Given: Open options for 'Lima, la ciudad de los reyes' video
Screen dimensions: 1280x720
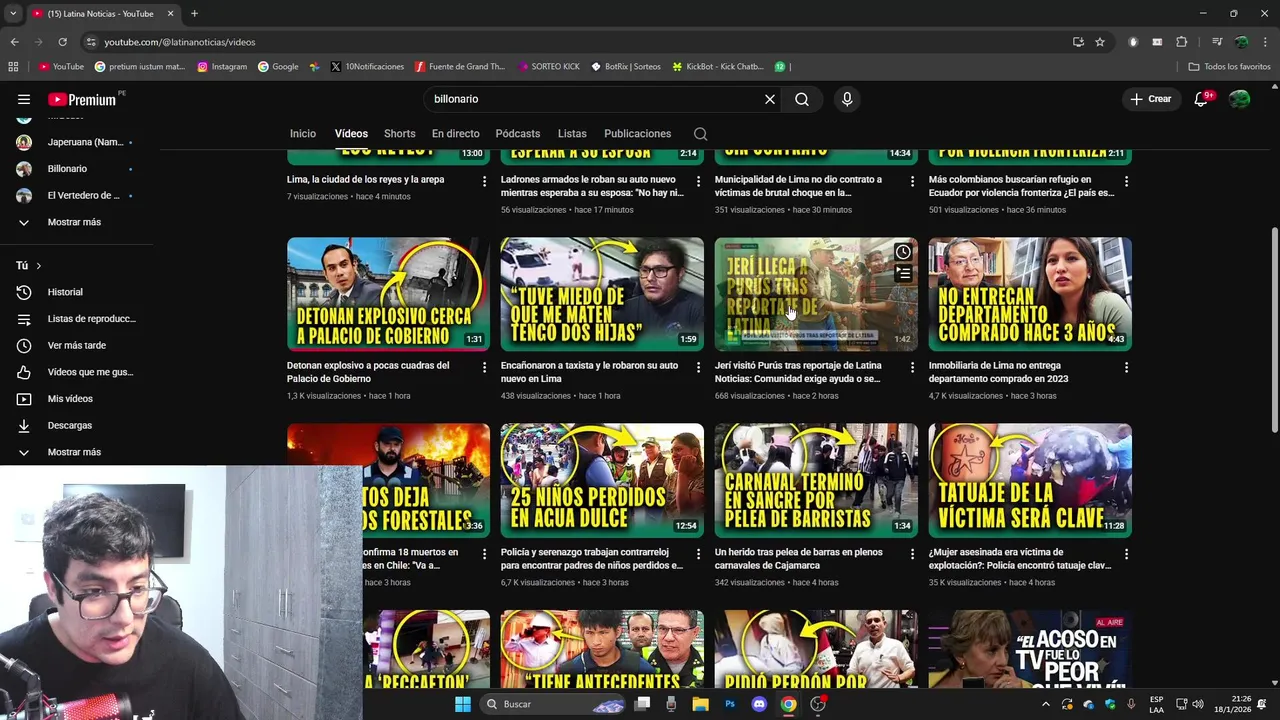Looking at the screenshot, I should (484, 181).
